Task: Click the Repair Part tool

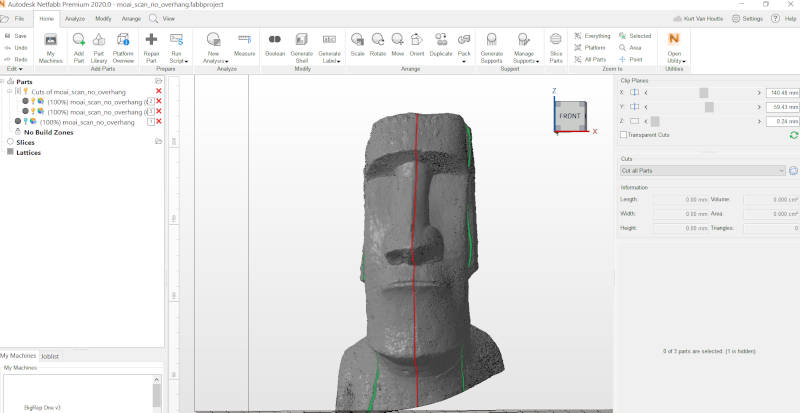Action: (151, 47)
